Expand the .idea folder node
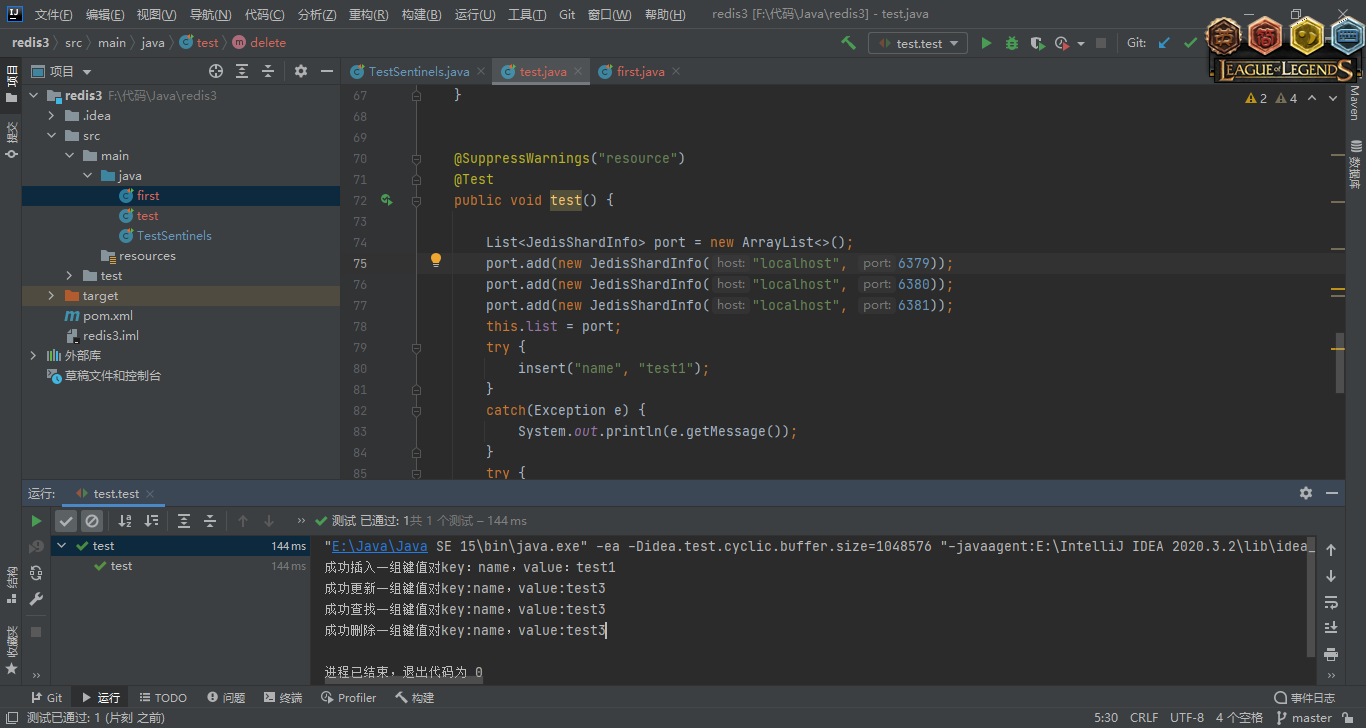 [x=52, y=116]
